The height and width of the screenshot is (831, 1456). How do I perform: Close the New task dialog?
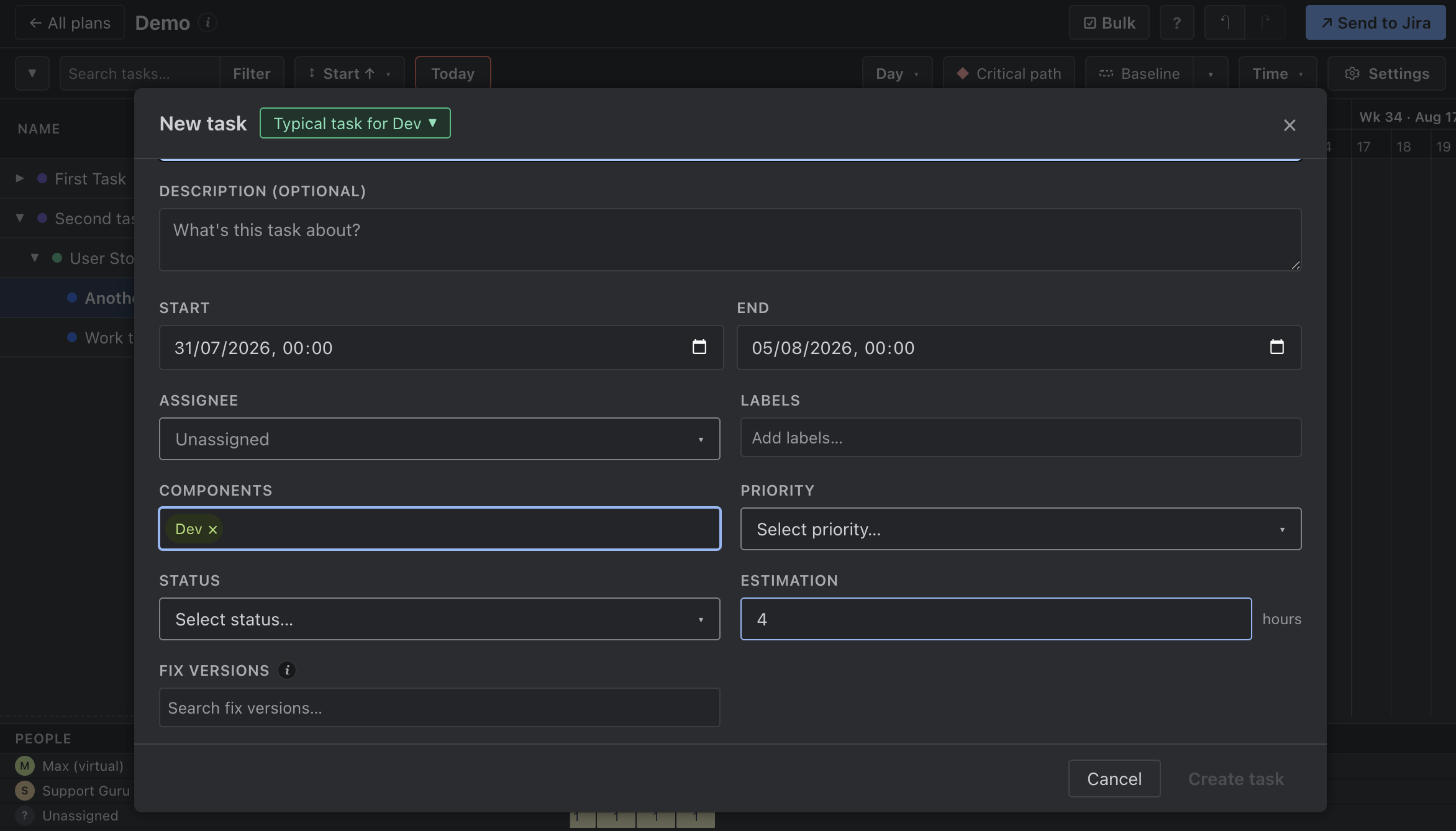click(1290, 125)
